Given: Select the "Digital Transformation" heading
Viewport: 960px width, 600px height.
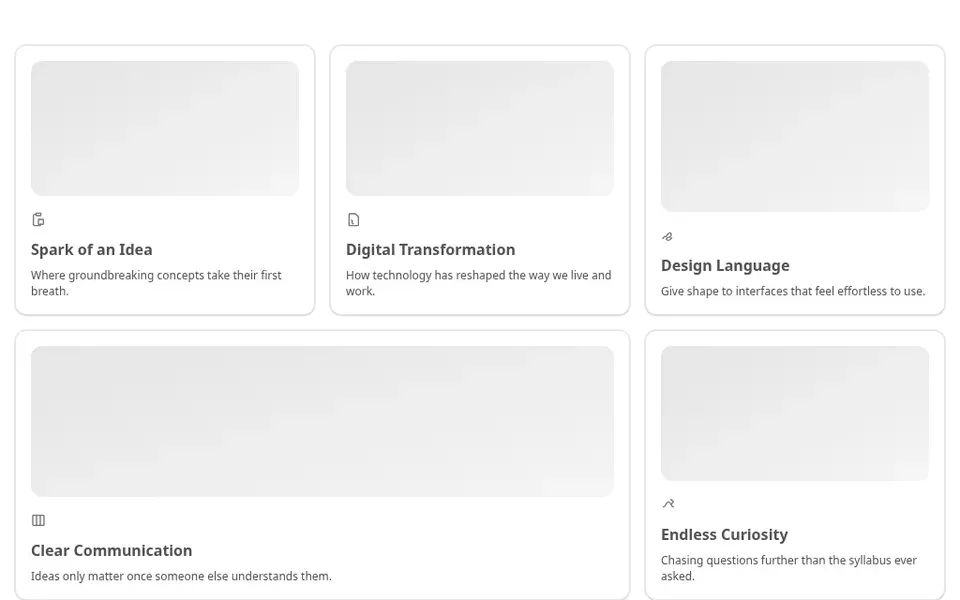Looking at the screenshot, I should (x=430, y=250).
